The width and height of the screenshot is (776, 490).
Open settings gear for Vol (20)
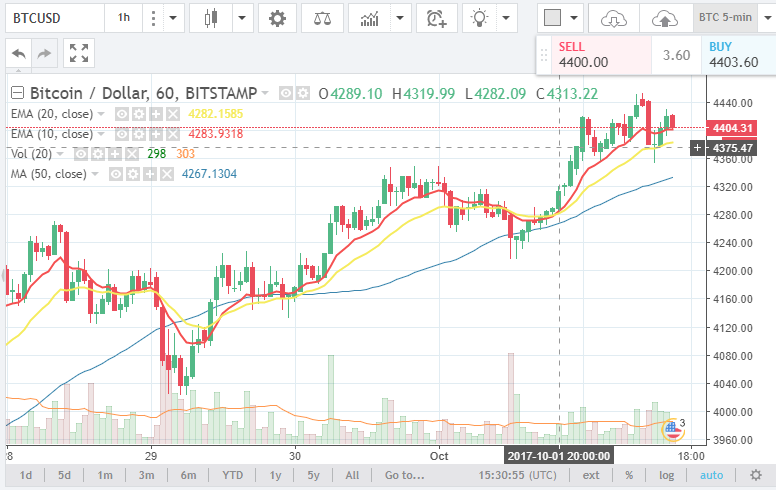click(98, 154)
